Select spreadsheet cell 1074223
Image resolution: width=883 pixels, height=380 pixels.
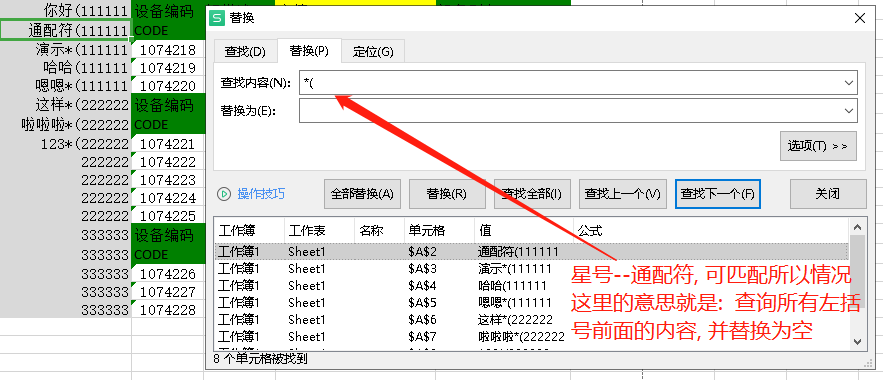[168, 180]
